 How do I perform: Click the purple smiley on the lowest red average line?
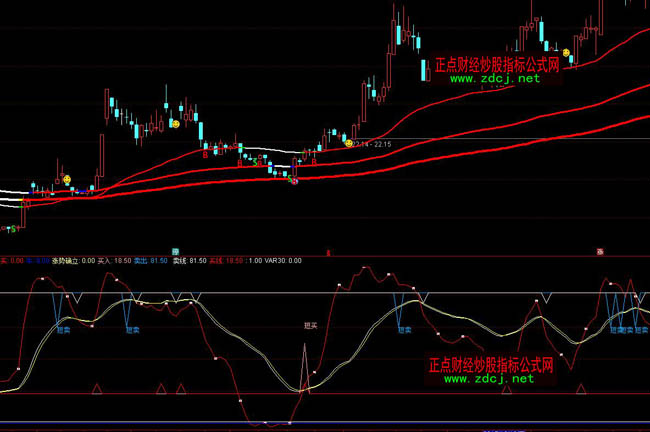(294, 181)
